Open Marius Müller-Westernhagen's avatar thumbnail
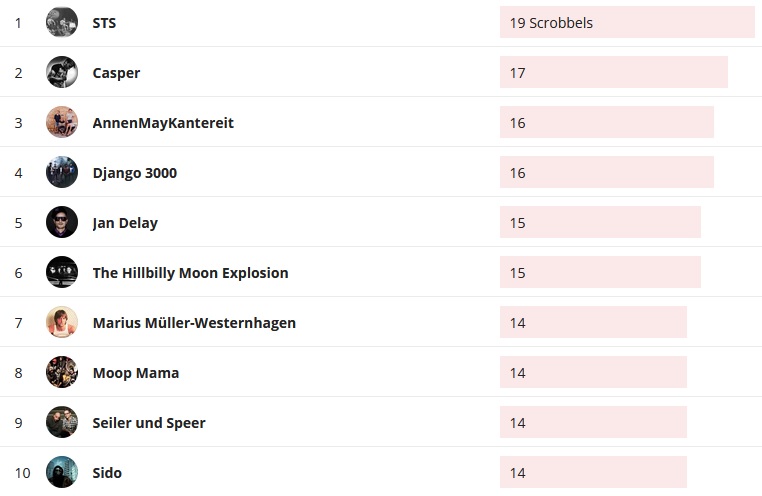This screenshot has height=496, width=762. coord(62,322)
